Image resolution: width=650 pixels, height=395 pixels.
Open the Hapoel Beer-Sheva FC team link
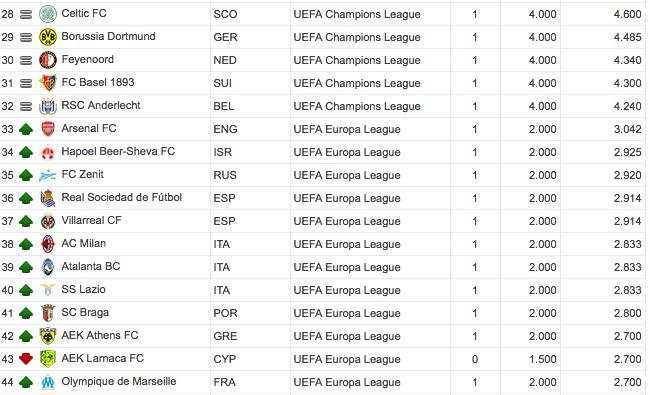tap(118, 151)
